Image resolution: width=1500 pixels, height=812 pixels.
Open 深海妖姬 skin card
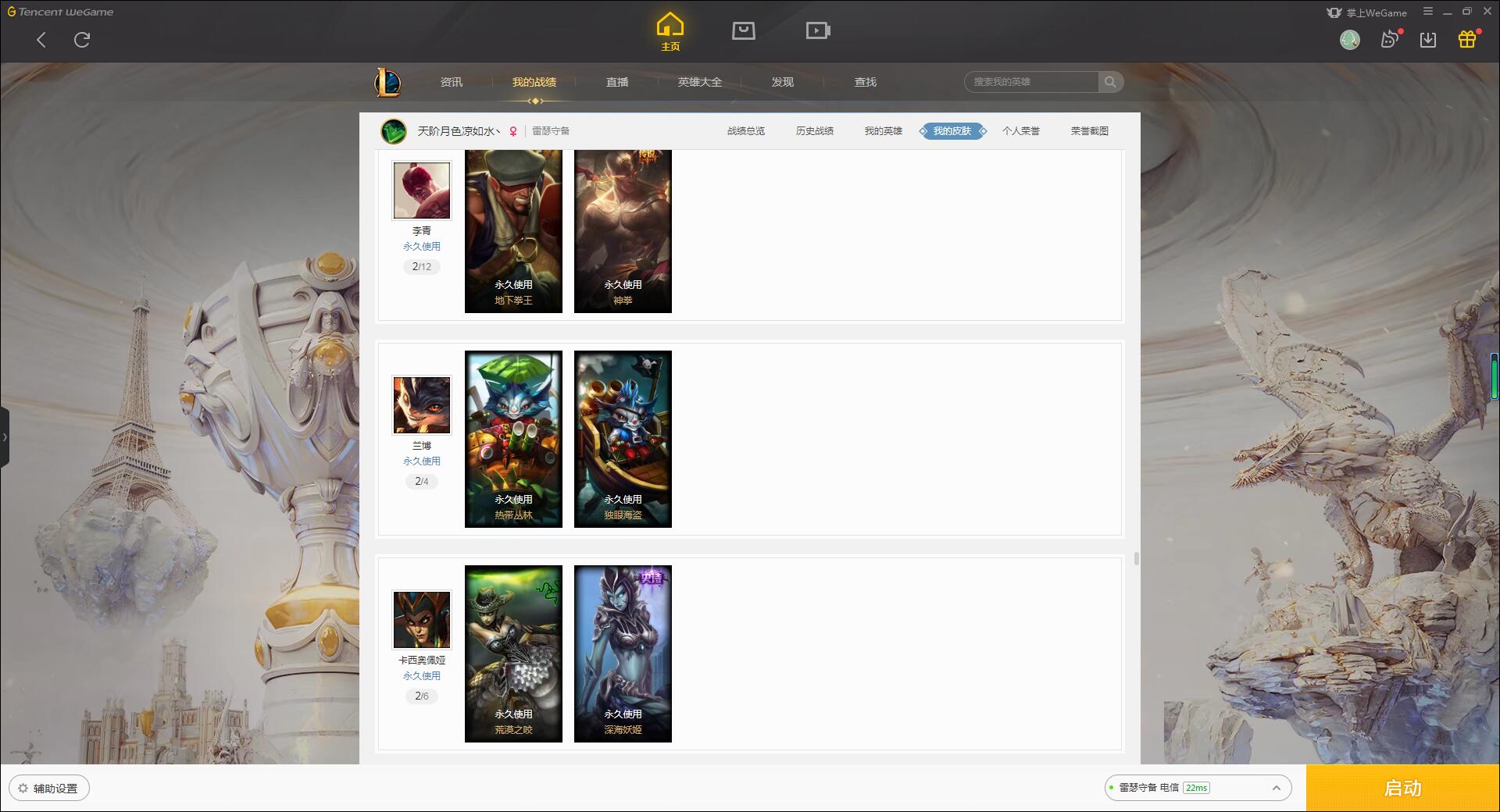(623, 654)
